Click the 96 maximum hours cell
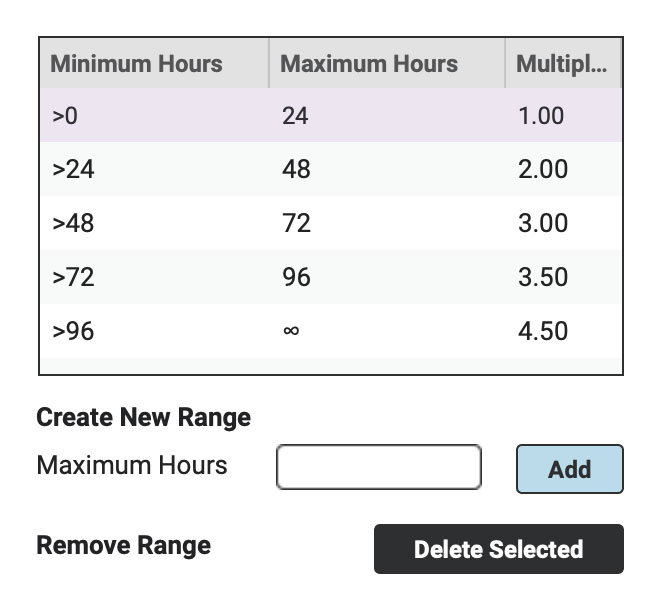This screenshot has height=600, width=662. tap(387, 277)
